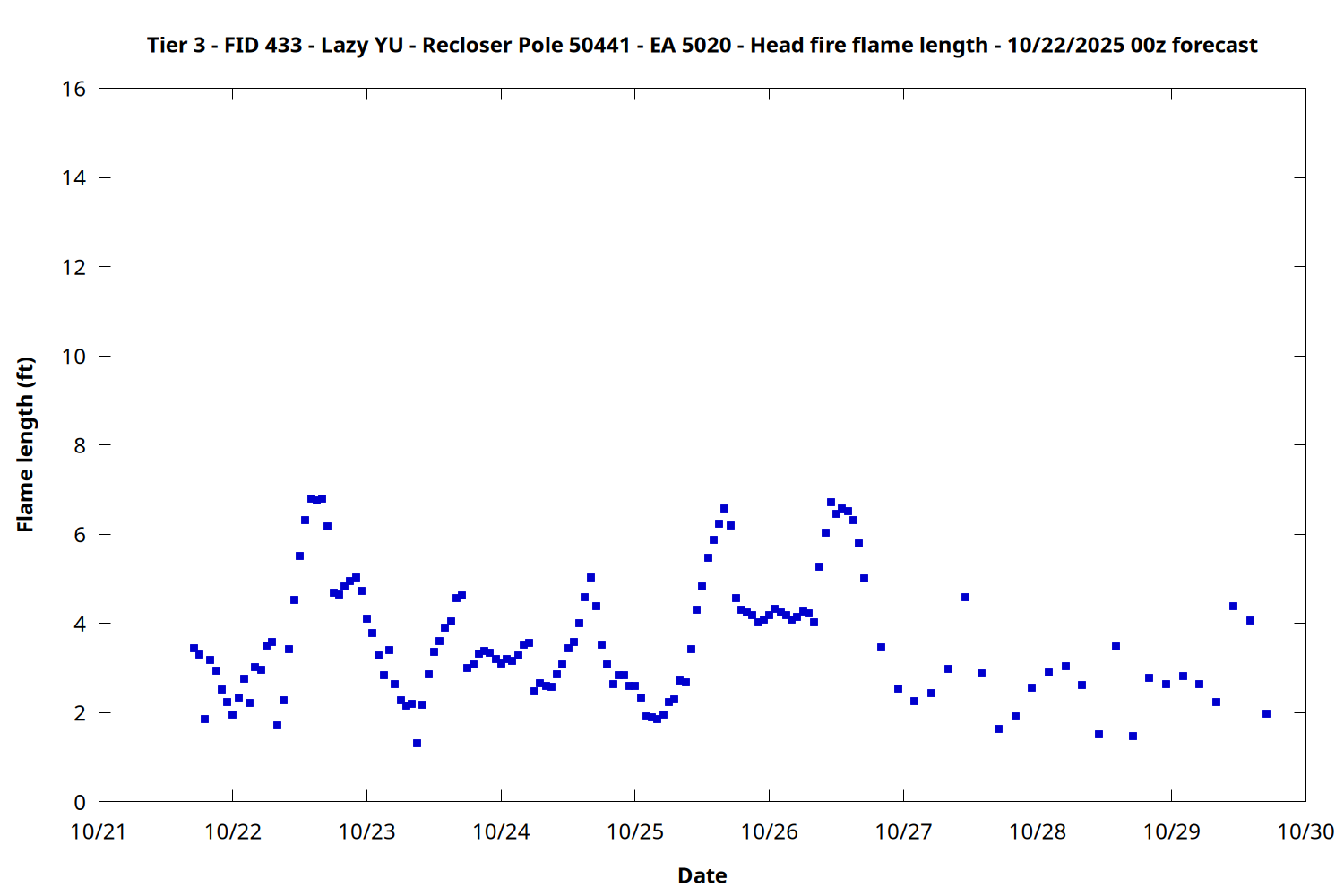Select the 10/26 date label

coord(769,832)
